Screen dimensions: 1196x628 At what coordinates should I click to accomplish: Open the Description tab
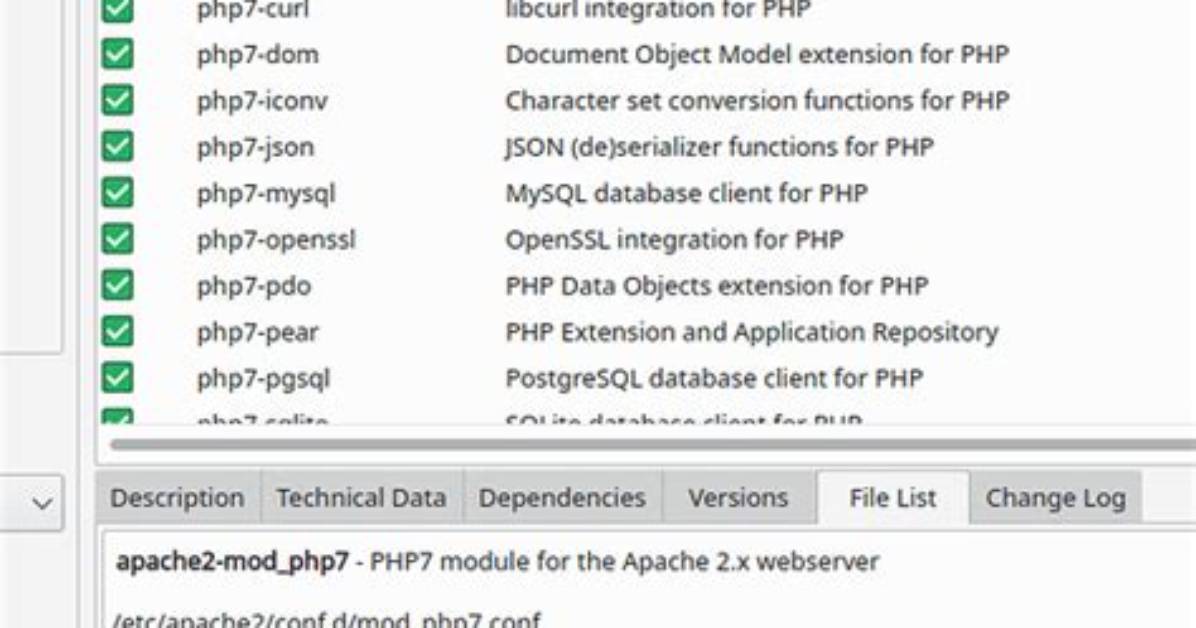tap(178, 498)
